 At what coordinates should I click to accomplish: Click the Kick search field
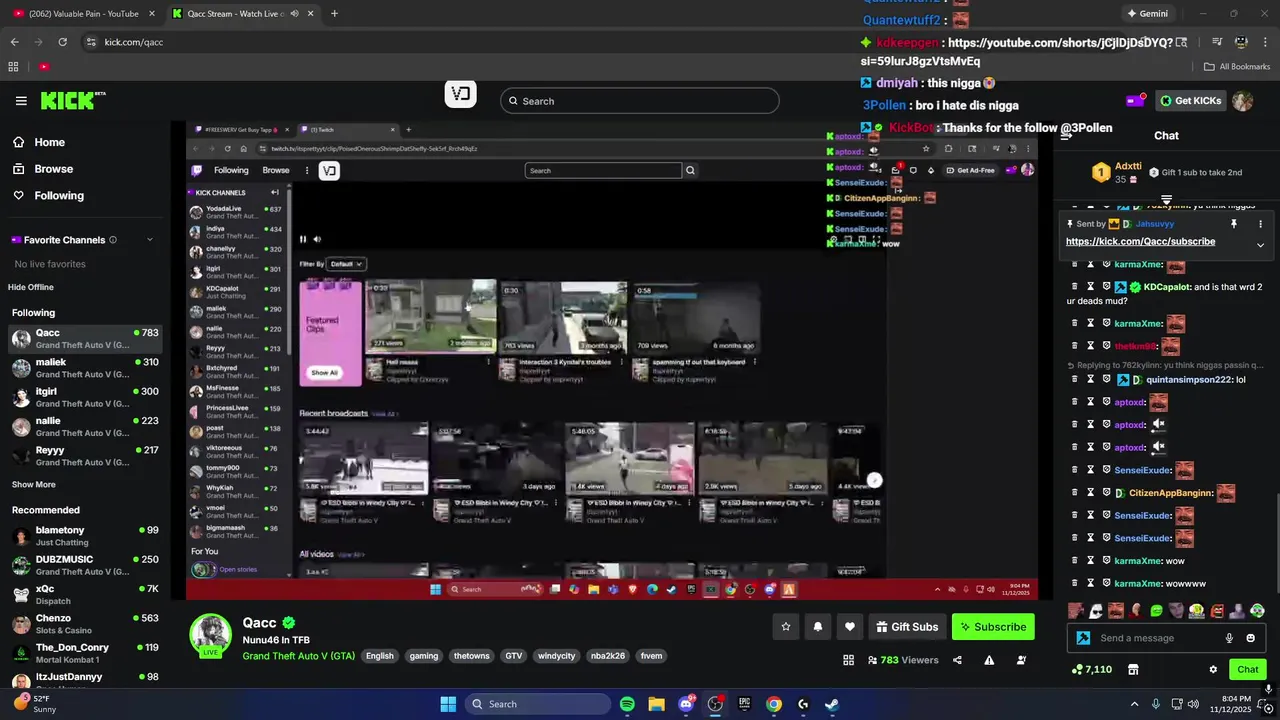640,101
